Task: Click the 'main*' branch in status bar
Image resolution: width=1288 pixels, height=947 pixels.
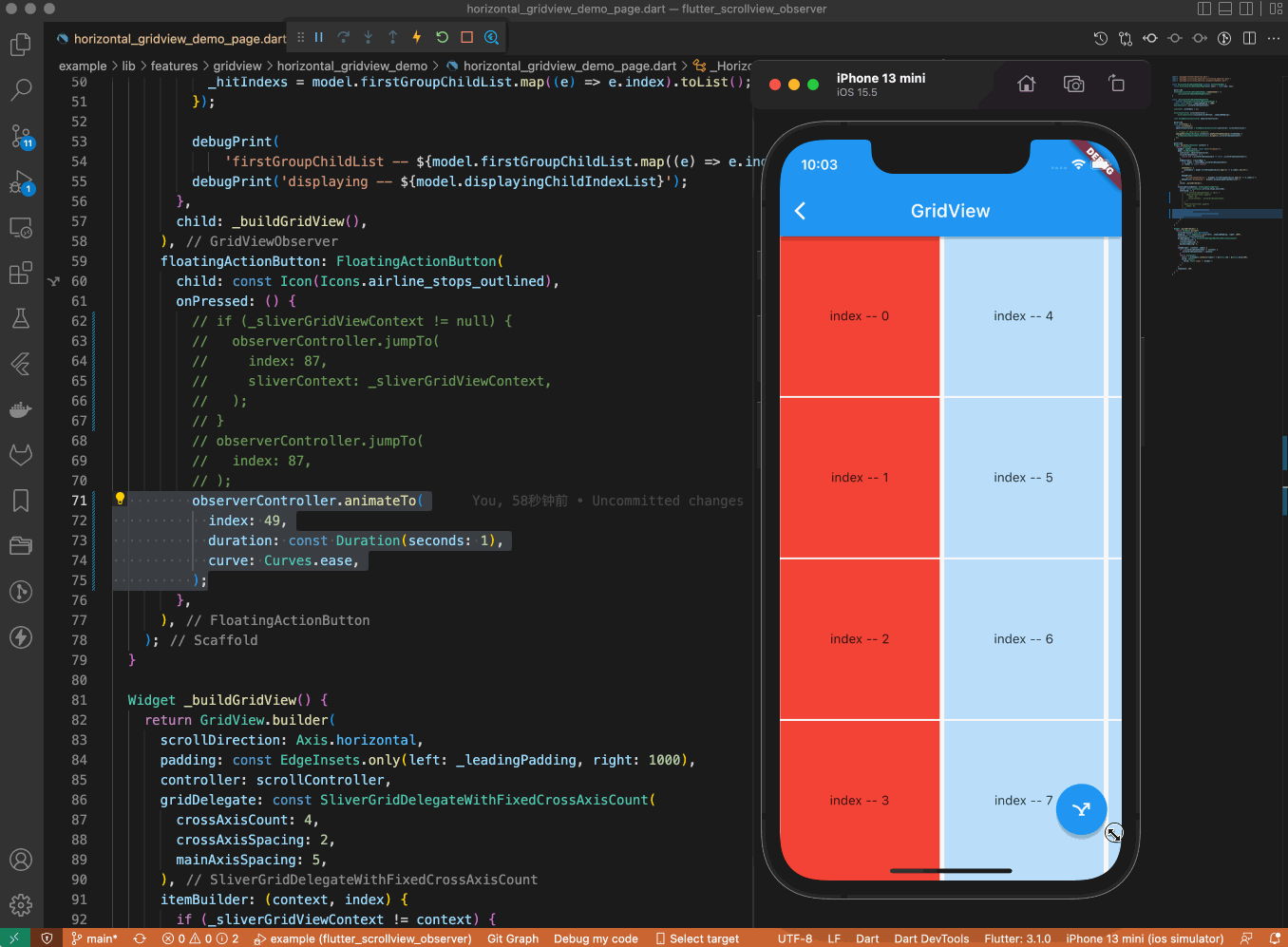Action: (x=95, y=938)
